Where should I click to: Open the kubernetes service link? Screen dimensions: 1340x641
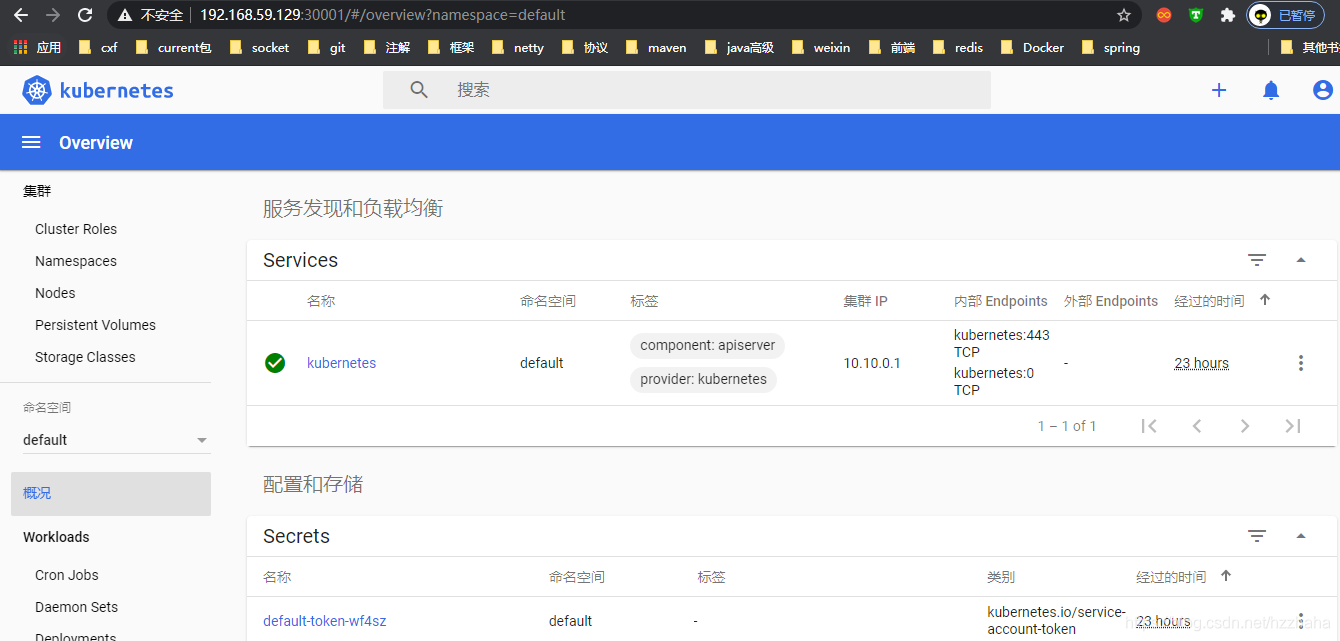coord(341,363)
